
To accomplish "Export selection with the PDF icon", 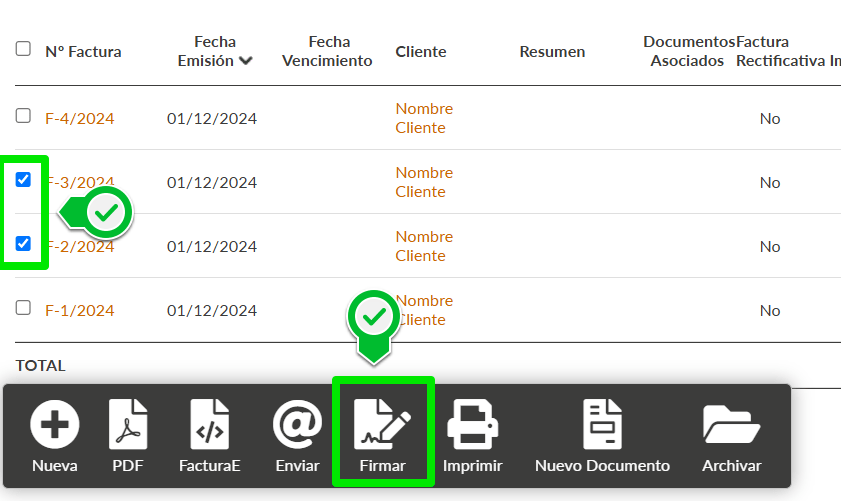I will point(128,424).
